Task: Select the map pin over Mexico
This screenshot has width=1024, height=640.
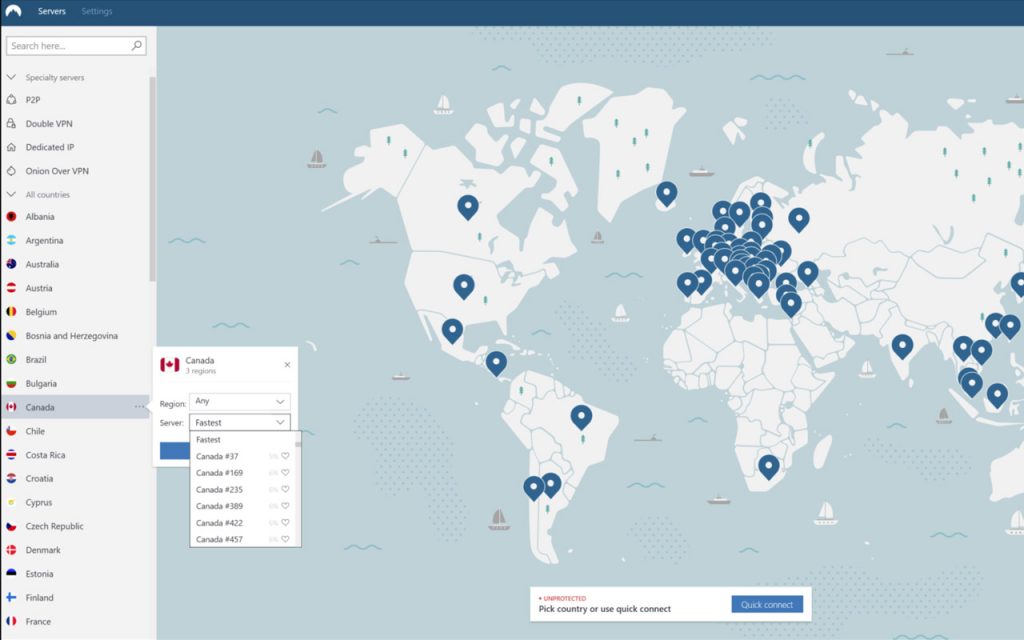Action: coord(452,330)
